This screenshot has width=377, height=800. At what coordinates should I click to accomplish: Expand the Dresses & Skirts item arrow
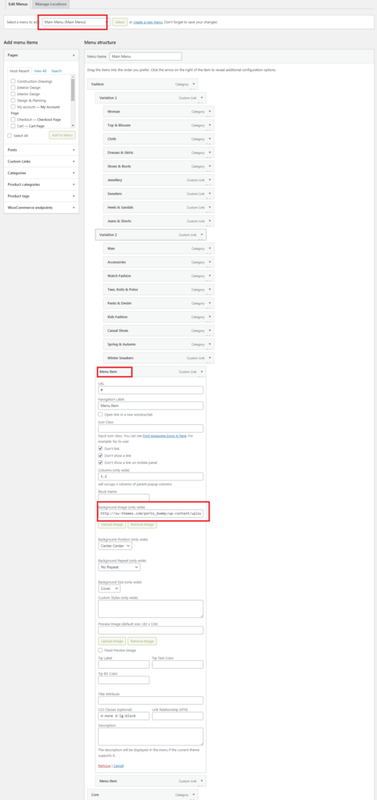pos(210,153)
